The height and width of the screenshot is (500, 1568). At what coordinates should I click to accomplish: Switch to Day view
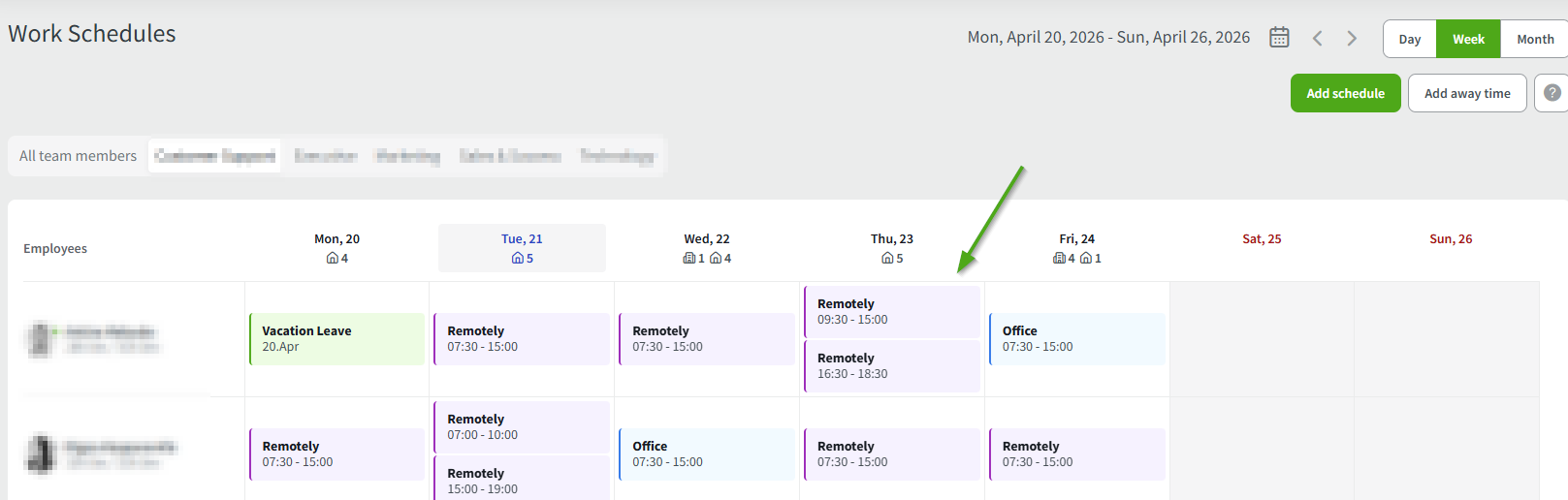(x=1409, y=40)
